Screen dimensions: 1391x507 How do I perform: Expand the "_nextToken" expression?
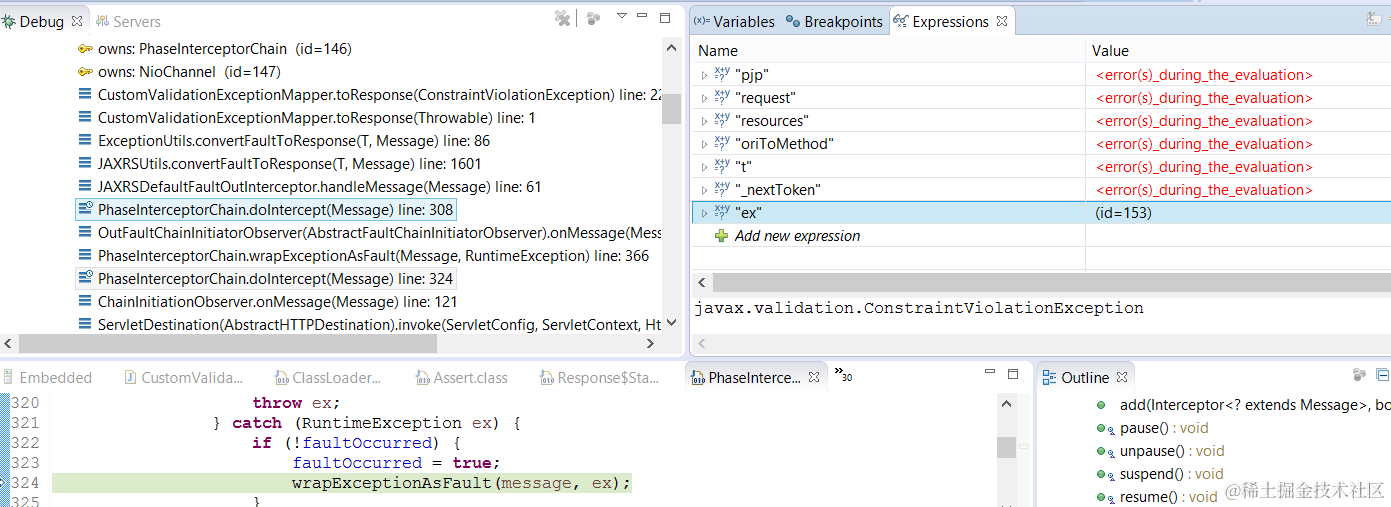pyautogui.click(x=704, y=190)
